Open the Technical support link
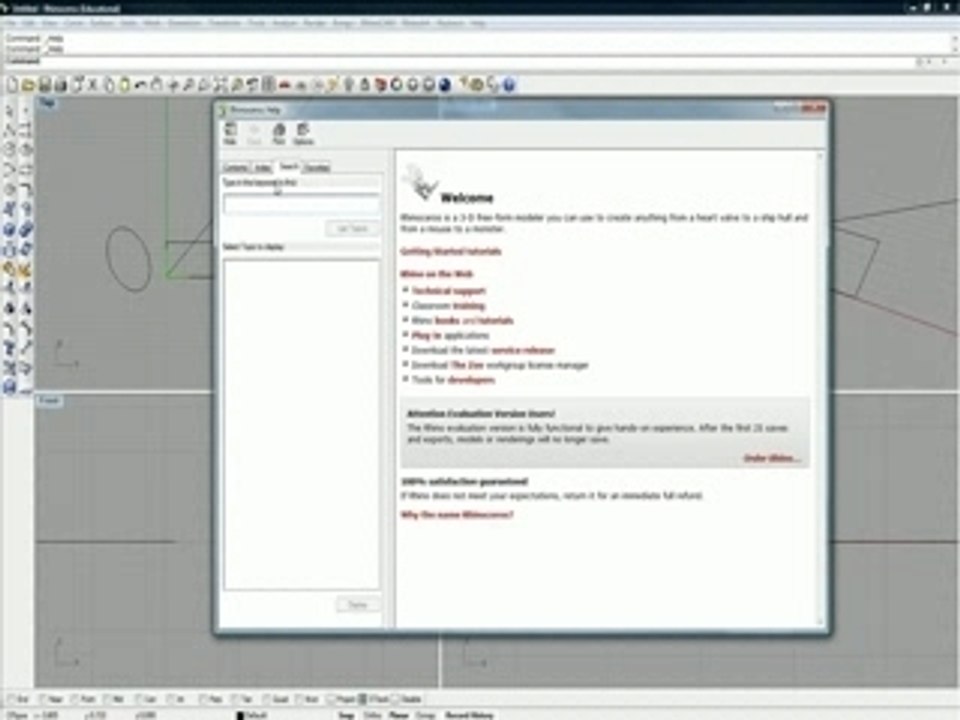Screen dimensions: 960x720 [x=449, y=291]
